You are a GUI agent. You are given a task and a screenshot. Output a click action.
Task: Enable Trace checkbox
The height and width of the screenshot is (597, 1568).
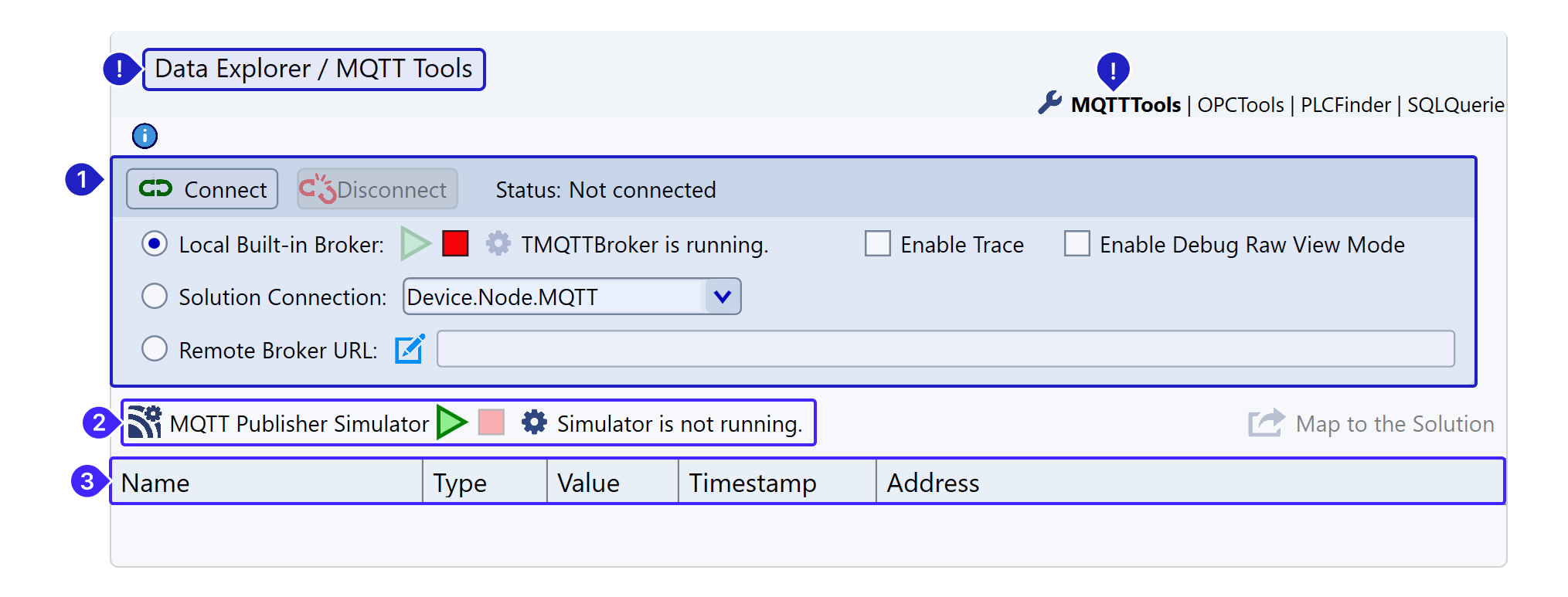pos(878,244)
